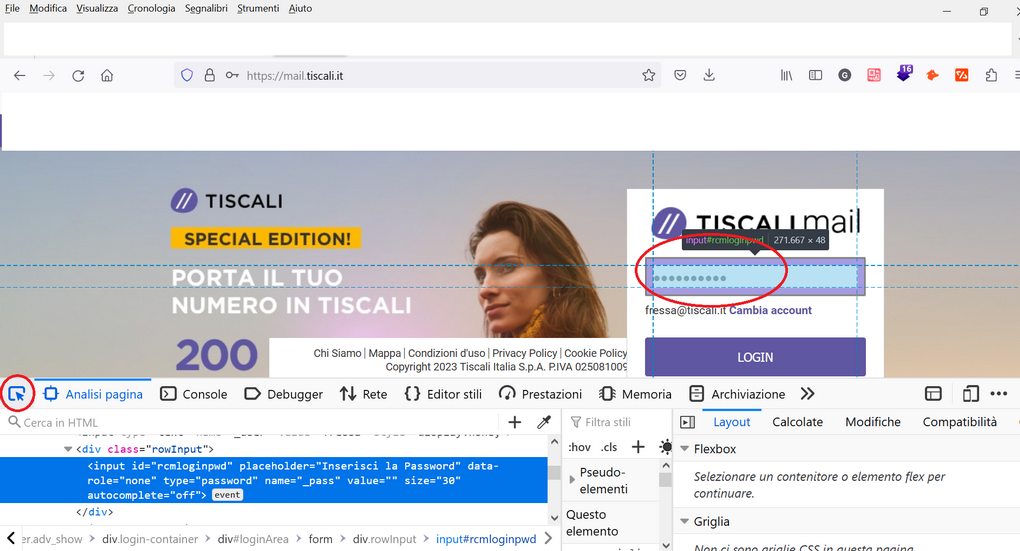Select iframe target icon in devtools toolbar

pyautogui.click(x=933, y=394)
